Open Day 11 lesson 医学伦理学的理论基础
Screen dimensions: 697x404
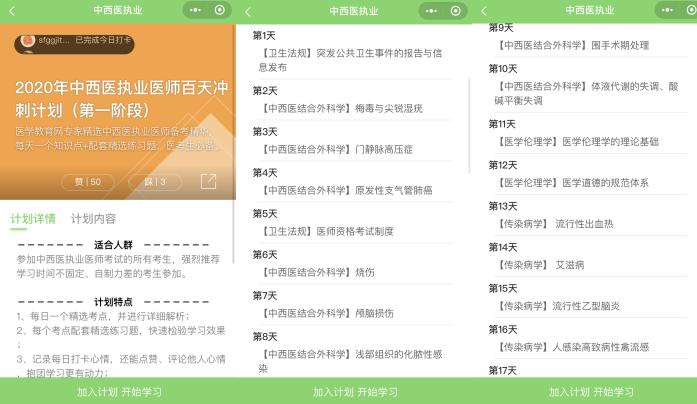577,141
